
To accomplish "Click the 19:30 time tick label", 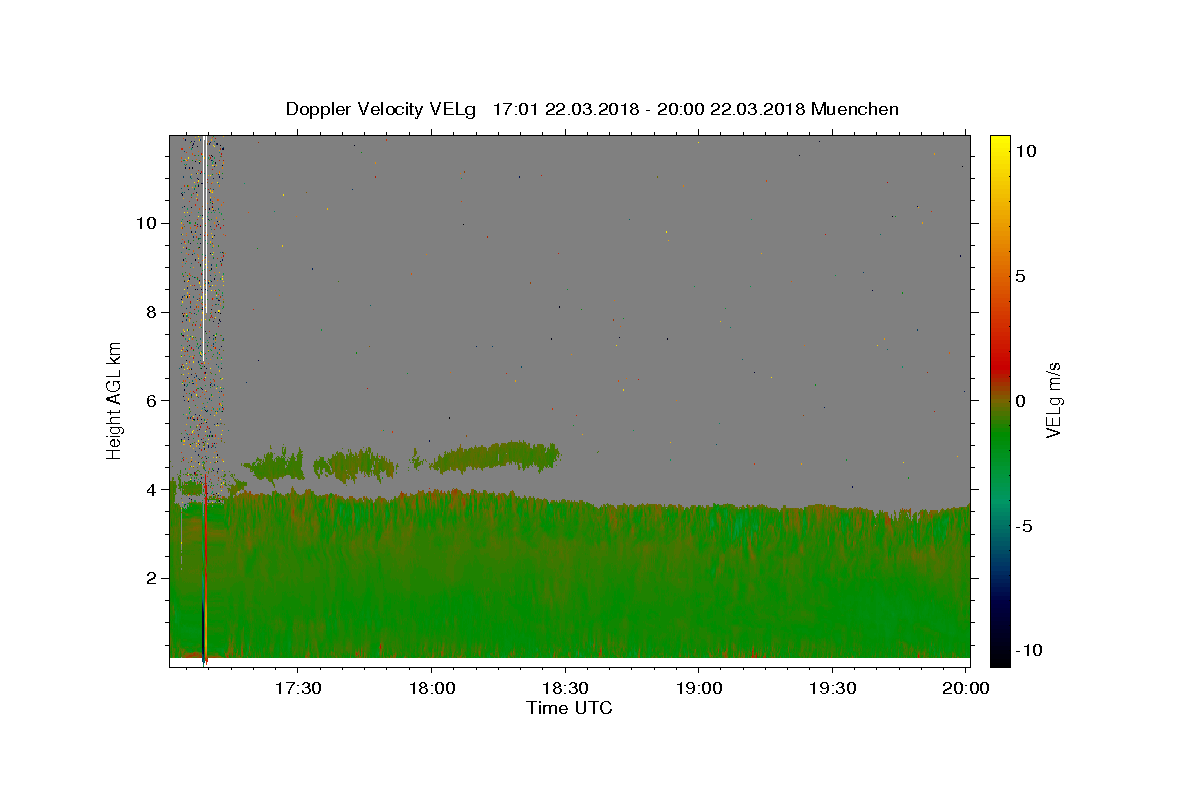I will coord(833,689).
